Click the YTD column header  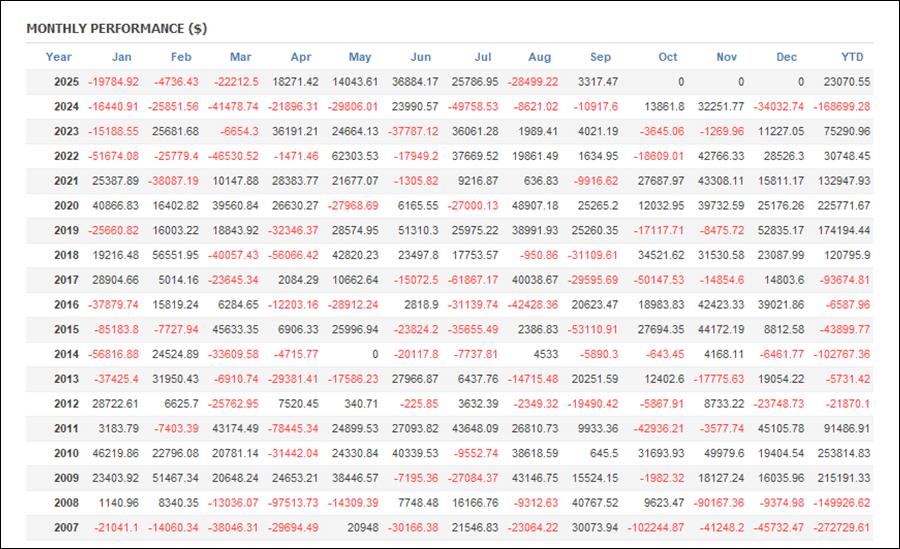[x=852, y=57]
